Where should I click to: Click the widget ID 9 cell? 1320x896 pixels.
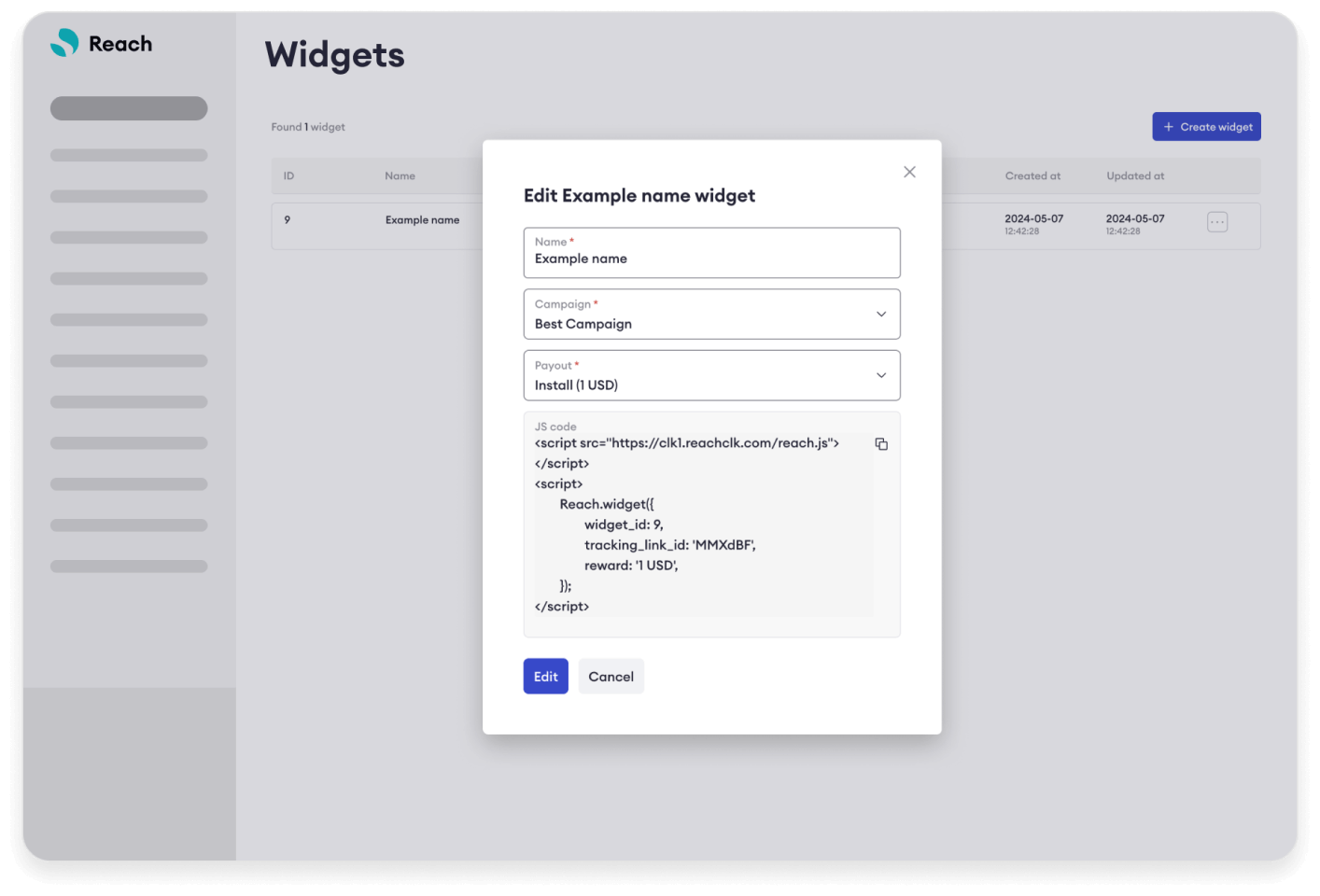(287, 220)
